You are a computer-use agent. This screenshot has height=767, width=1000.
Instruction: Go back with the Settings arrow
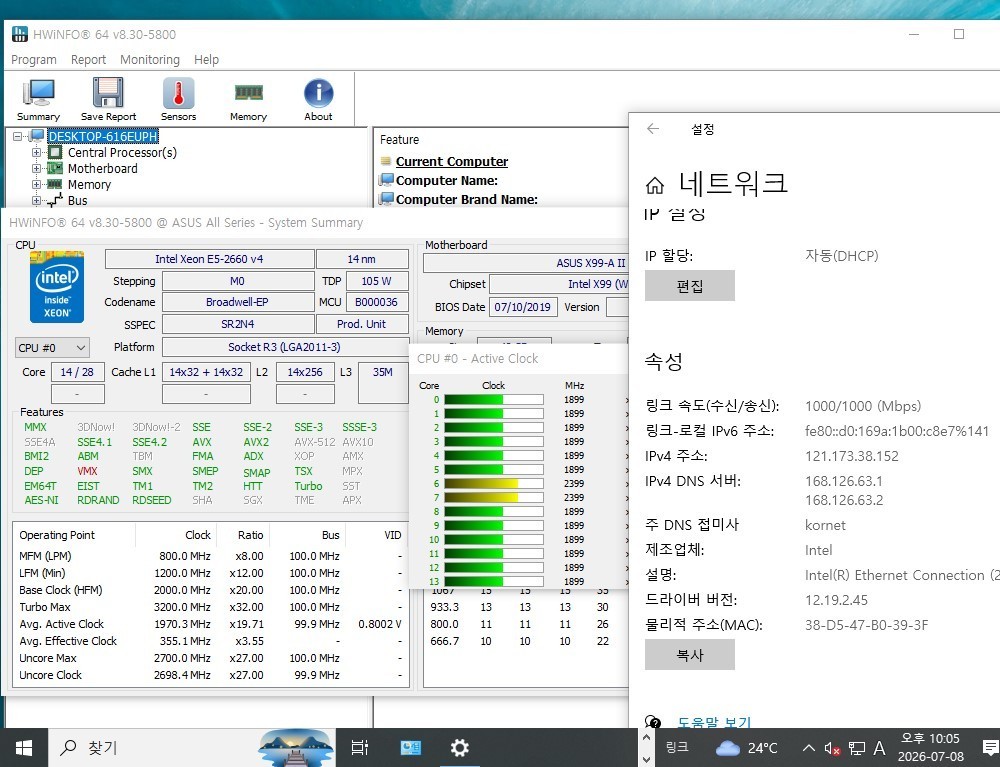pyautogui.click(x=652, y=129)
